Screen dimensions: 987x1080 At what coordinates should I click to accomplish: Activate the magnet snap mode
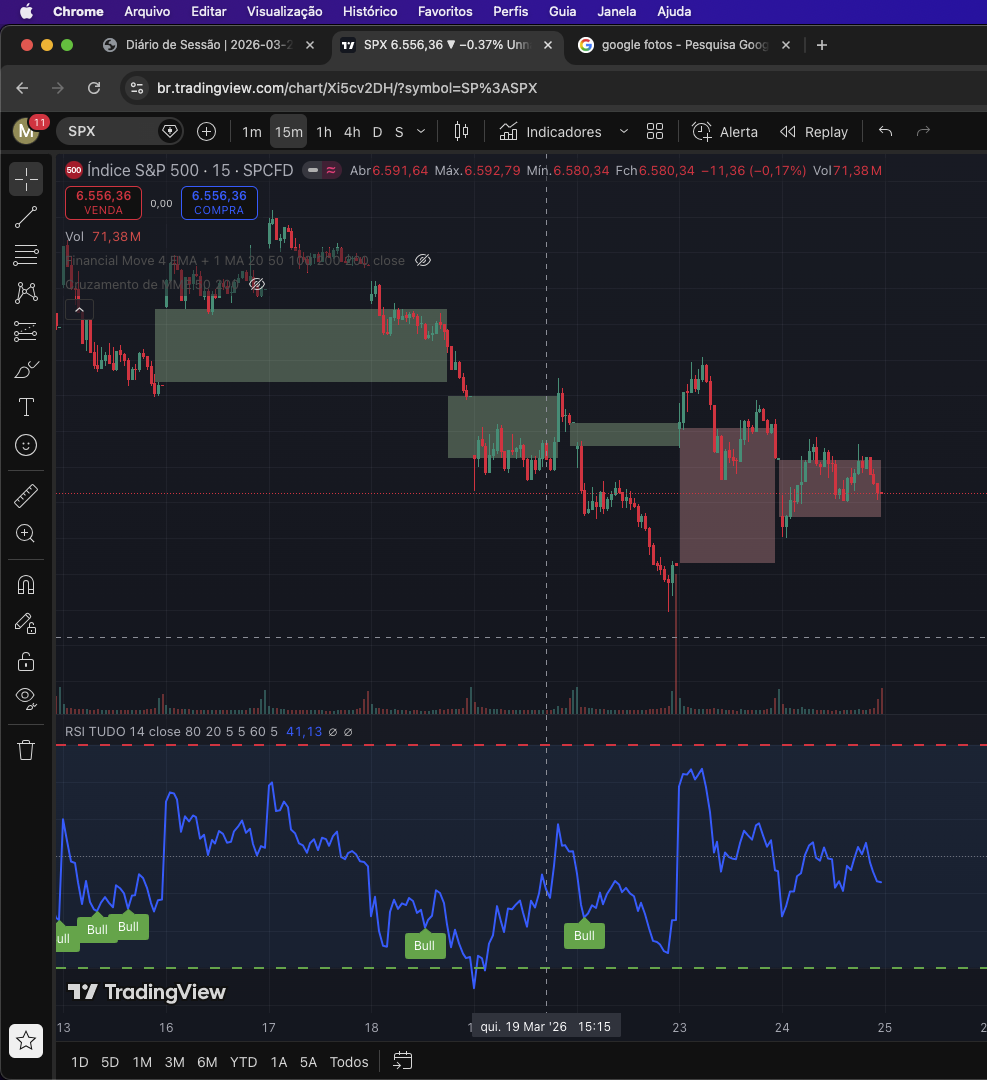[x=26, y=585]
